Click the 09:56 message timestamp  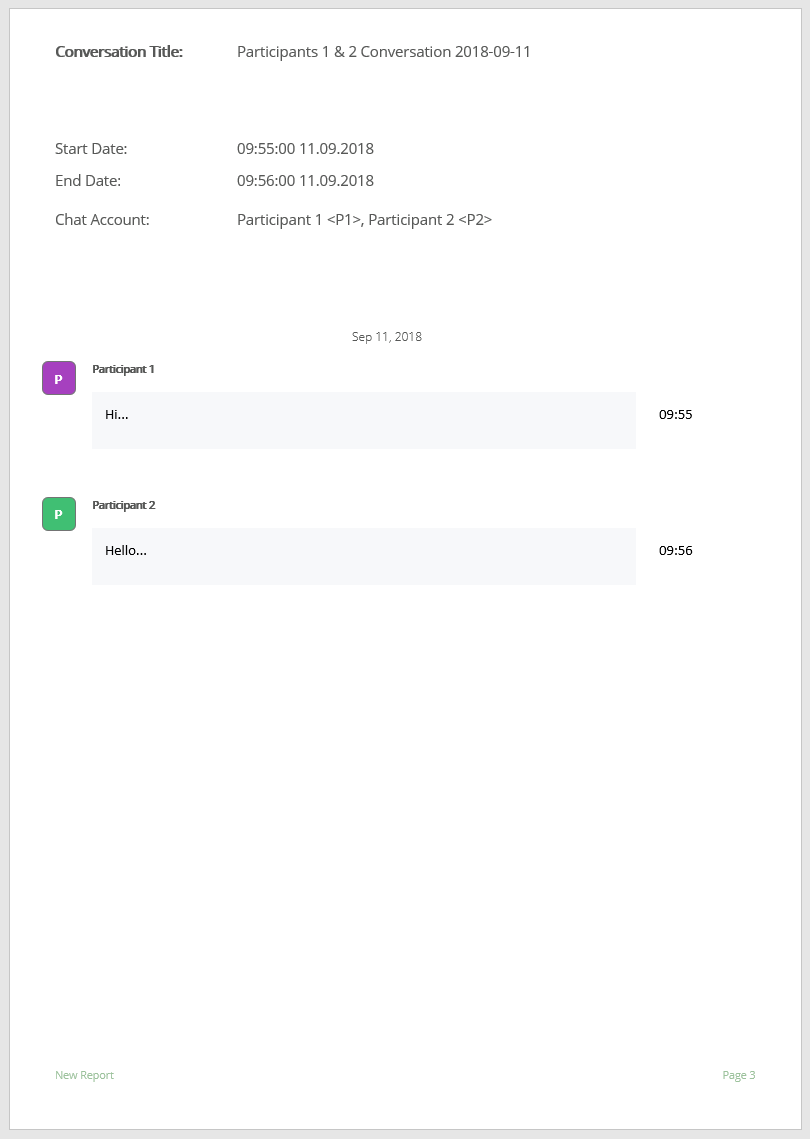tap(675, 550)
